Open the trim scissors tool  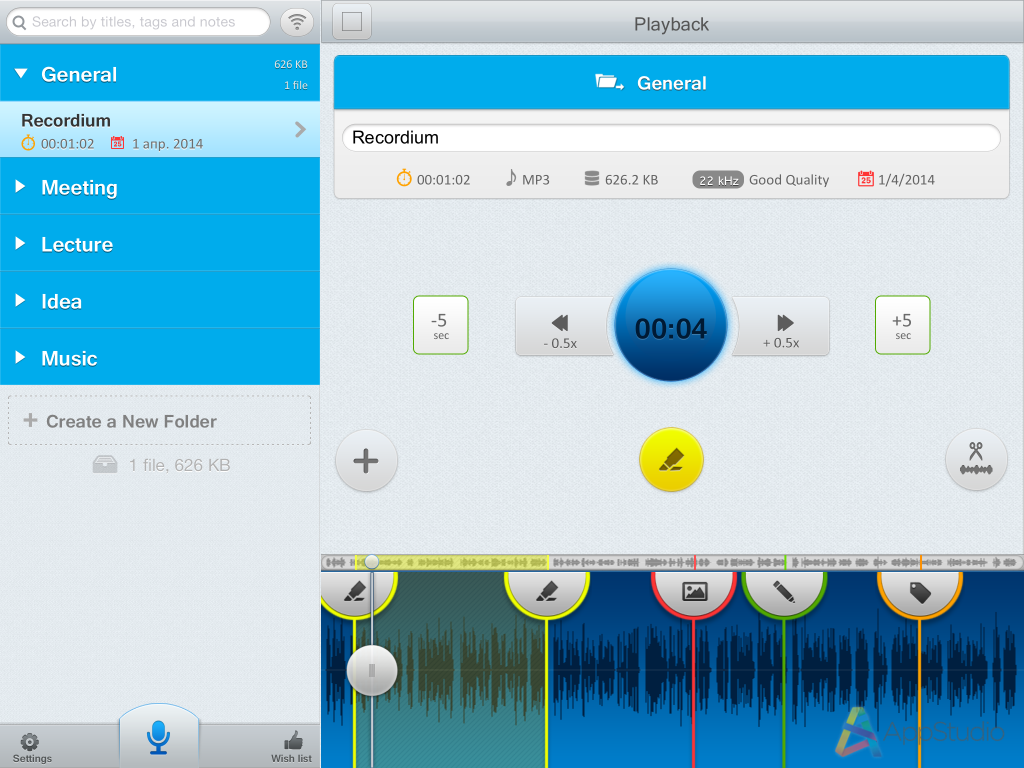click(x=976, y=460)
